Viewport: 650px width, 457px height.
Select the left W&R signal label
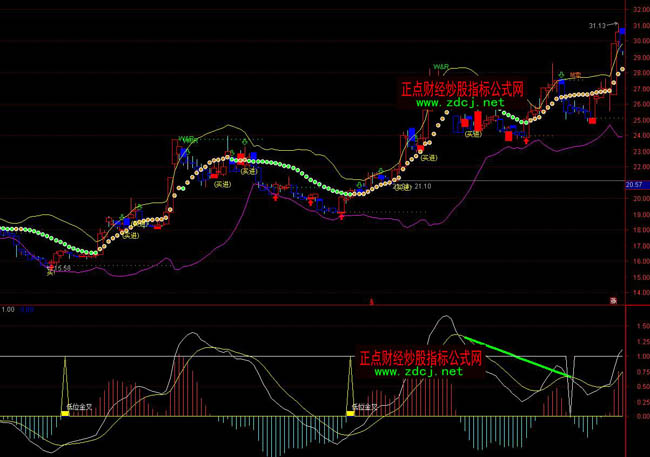pos(187,139)
